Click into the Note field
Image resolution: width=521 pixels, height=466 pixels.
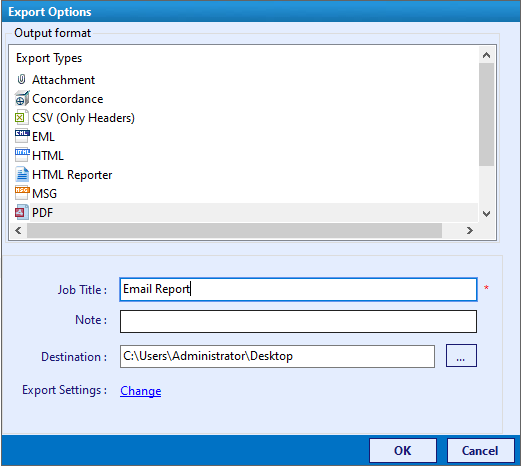click(298, 321)
